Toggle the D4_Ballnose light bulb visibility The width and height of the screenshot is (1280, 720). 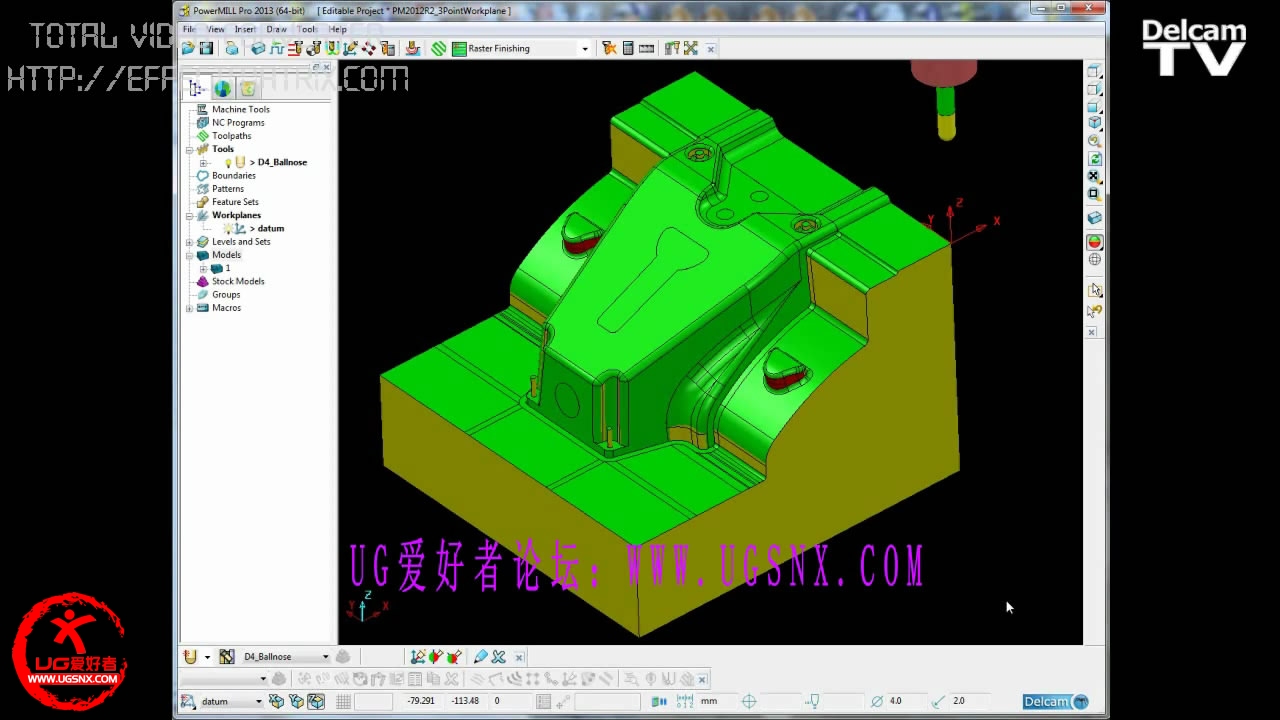[x=227, y=162]
